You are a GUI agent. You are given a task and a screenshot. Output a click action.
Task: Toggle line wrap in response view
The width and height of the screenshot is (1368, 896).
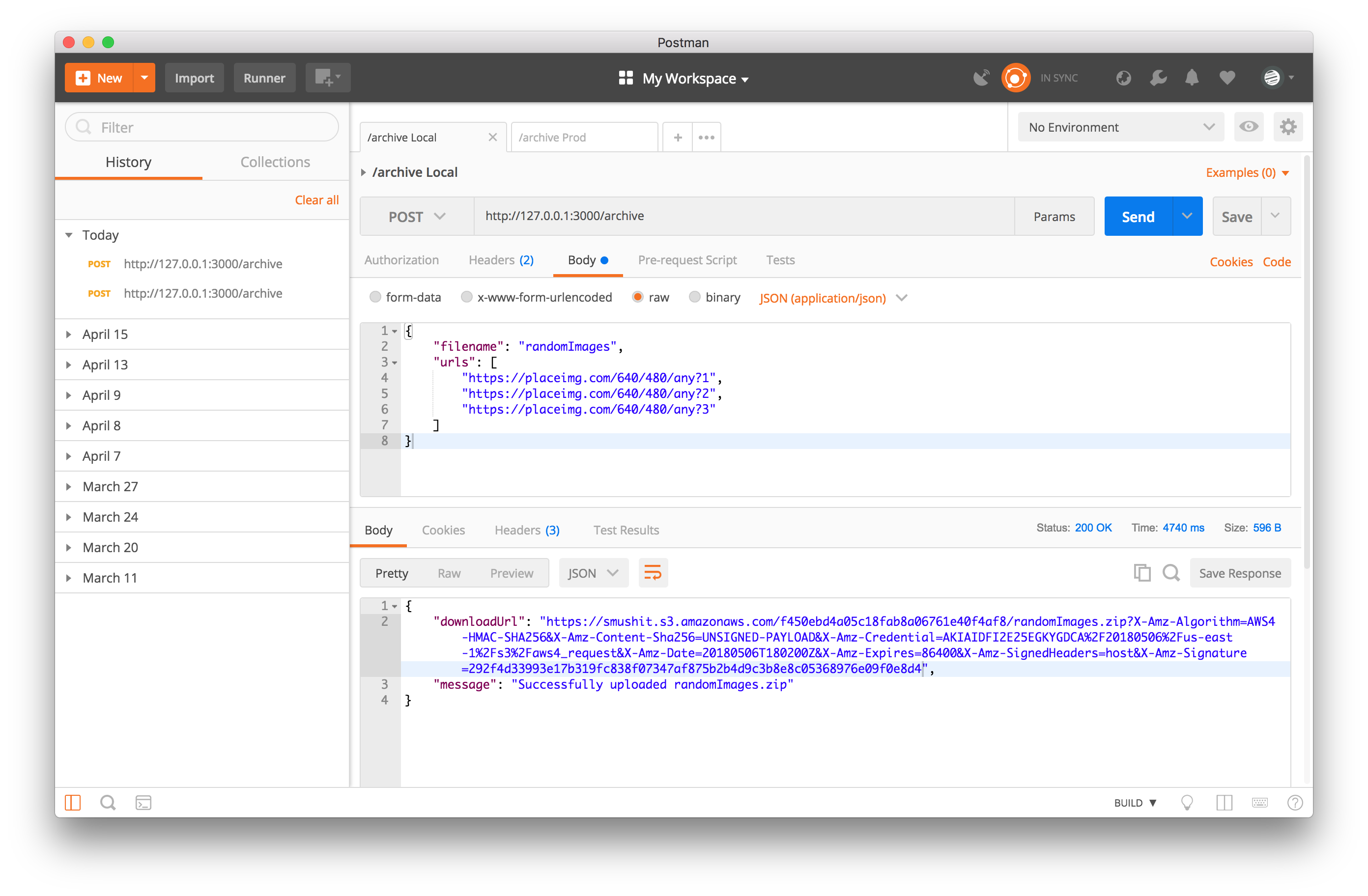pyautogui.click(x=653, y=573)
